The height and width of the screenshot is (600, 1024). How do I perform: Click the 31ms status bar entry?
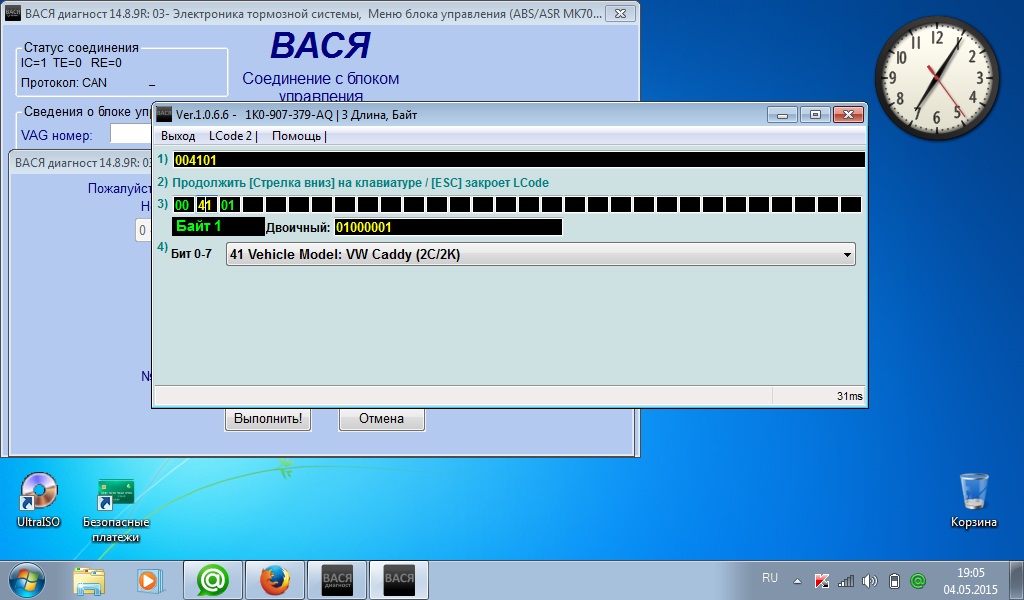849,396
